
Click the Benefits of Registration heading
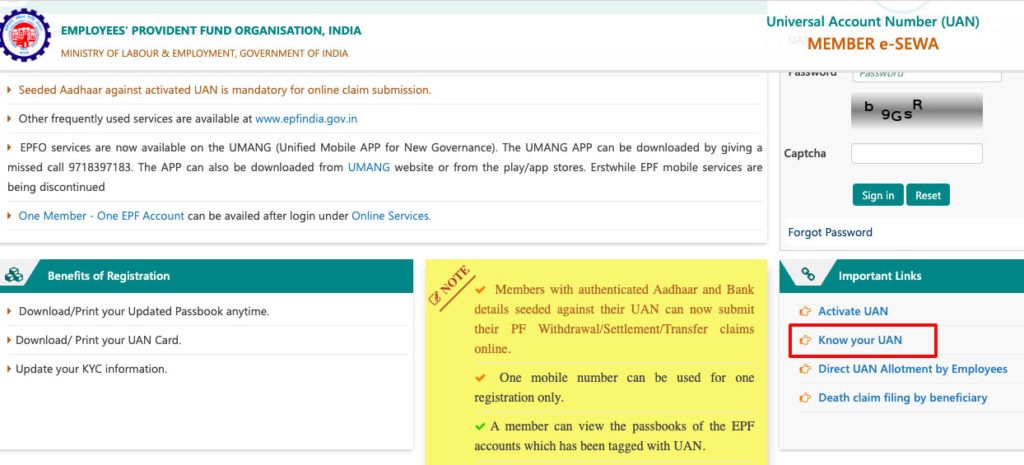coord(108,276)
